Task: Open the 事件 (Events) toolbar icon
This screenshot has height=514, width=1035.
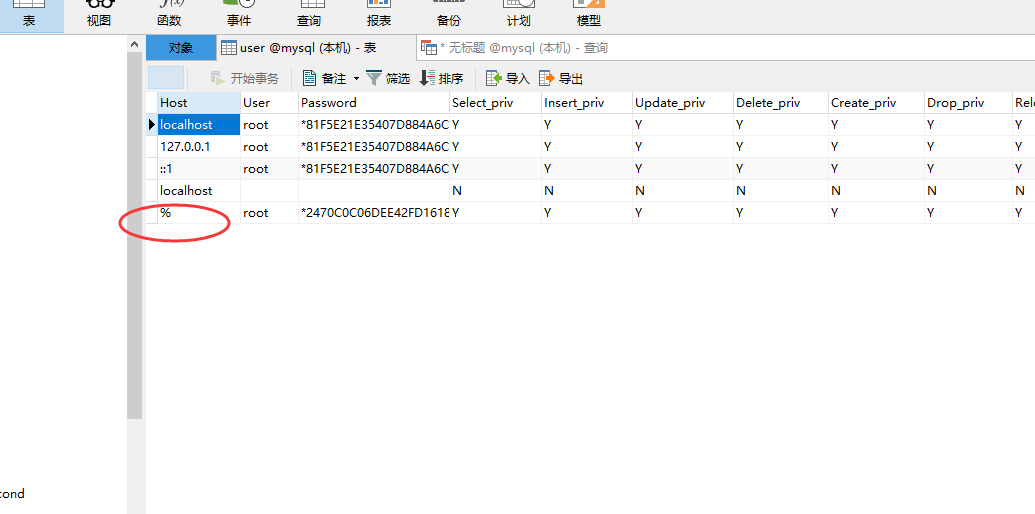Action: [x=239, y=15]
